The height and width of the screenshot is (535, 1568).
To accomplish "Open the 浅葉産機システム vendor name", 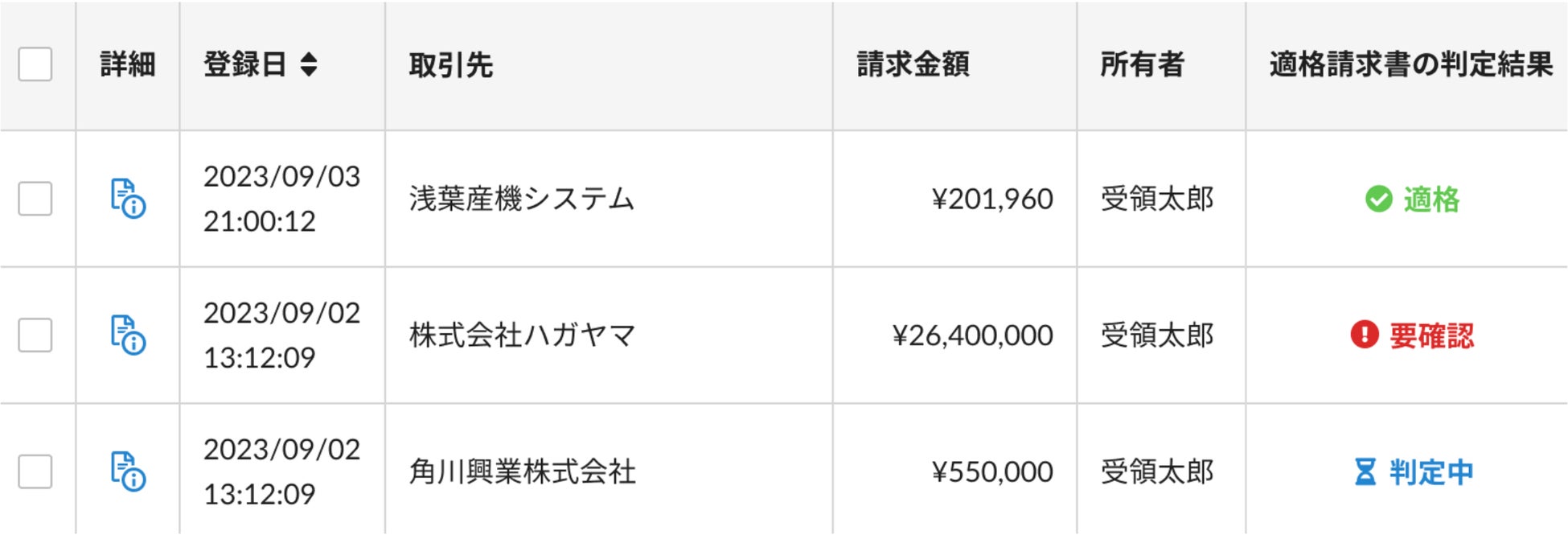I will pyautogui.click(x=522, y=199).
